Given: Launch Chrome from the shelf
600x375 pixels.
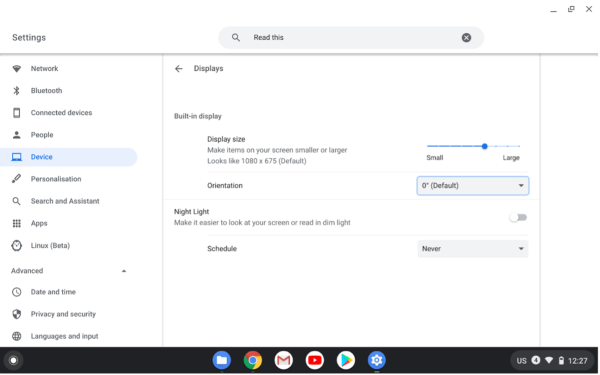Looking at the screenshot, I should (253, 360).
